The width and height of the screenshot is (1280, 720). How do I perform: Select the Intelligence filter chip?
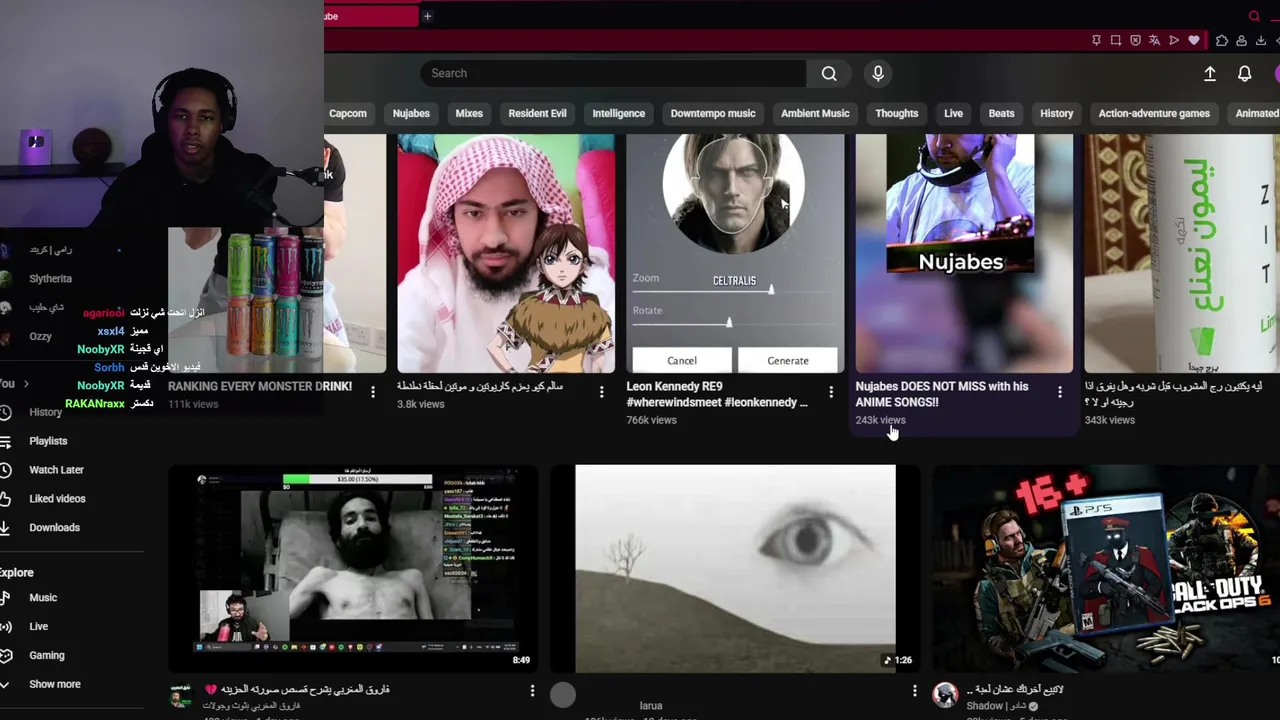(x=618, y=113)
